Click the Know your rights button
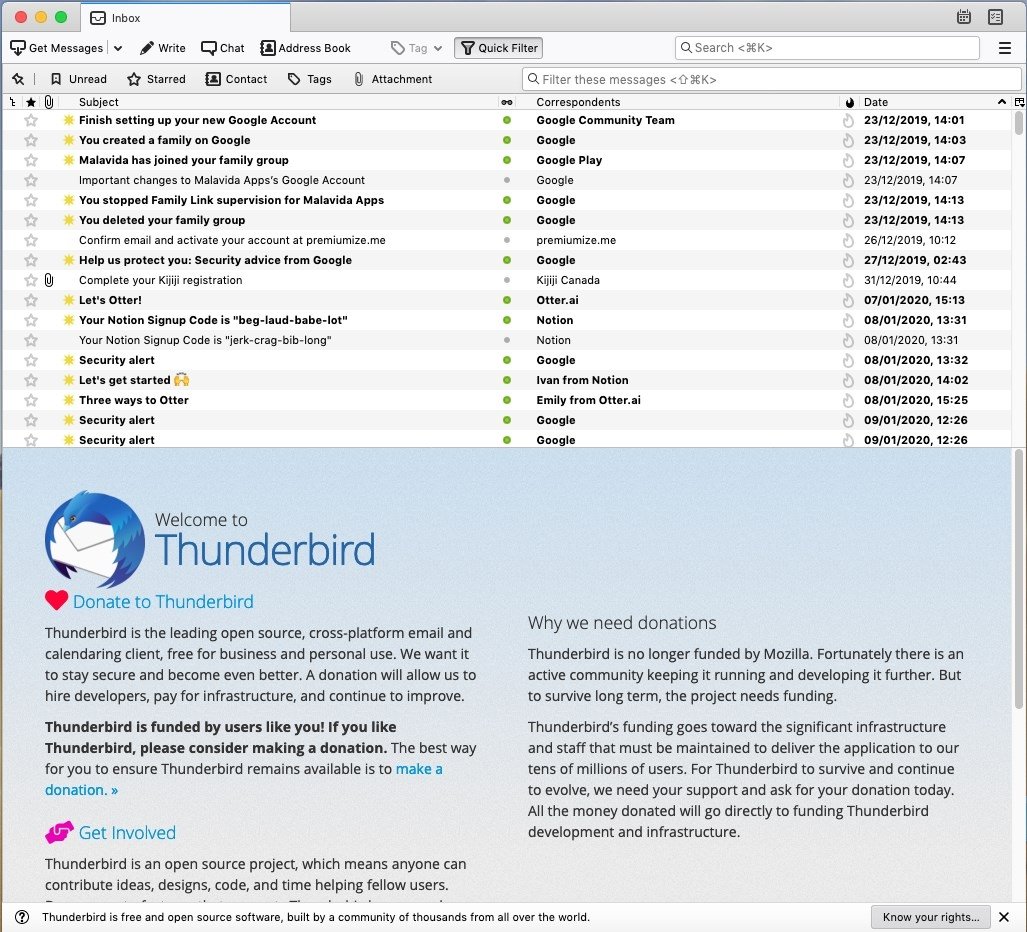The image size is (1027, 932). [930, 917]
